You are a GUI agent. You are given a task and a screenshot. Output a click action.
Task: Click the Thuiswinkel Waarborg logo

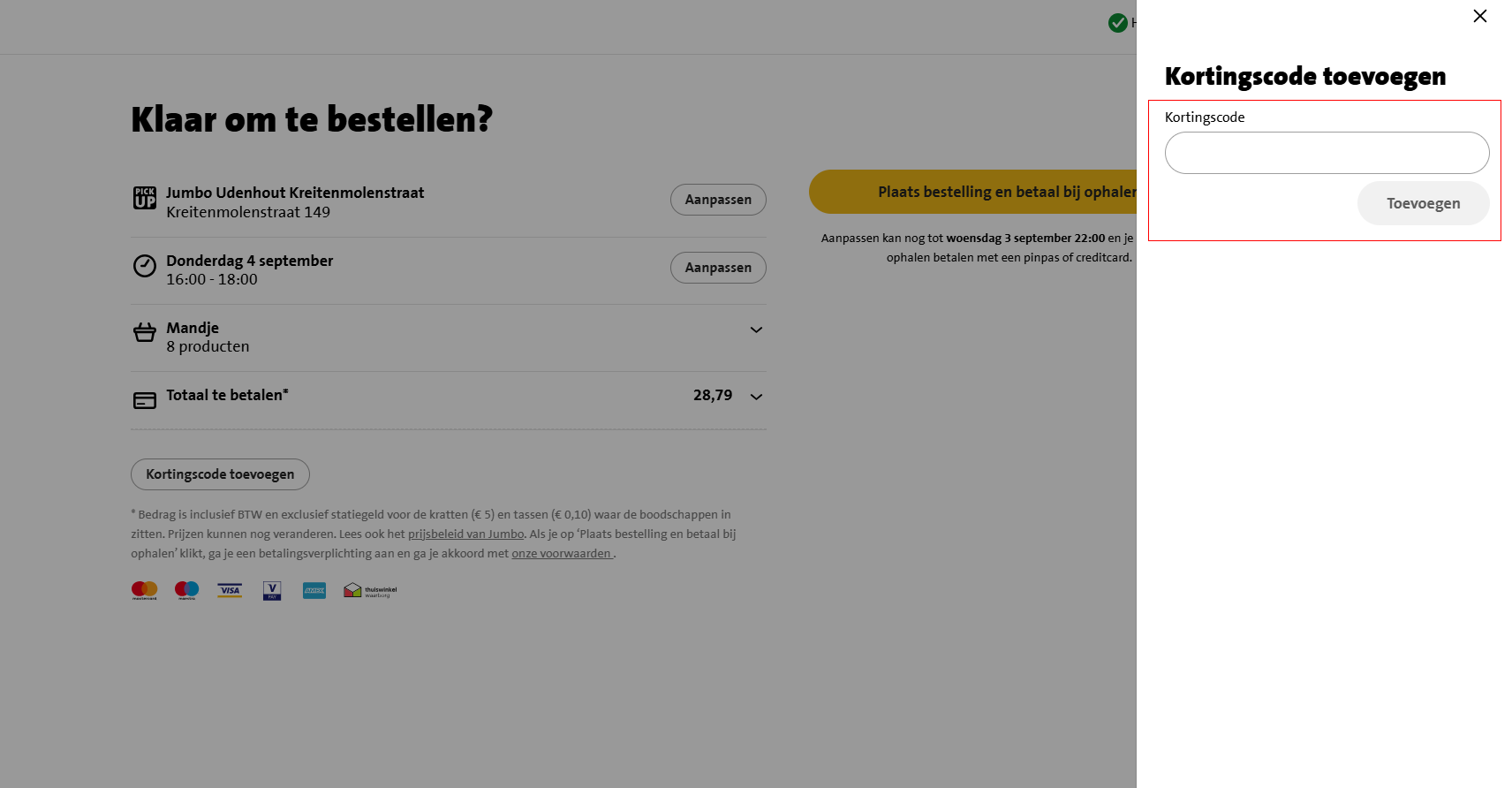(x=370, y=590)
